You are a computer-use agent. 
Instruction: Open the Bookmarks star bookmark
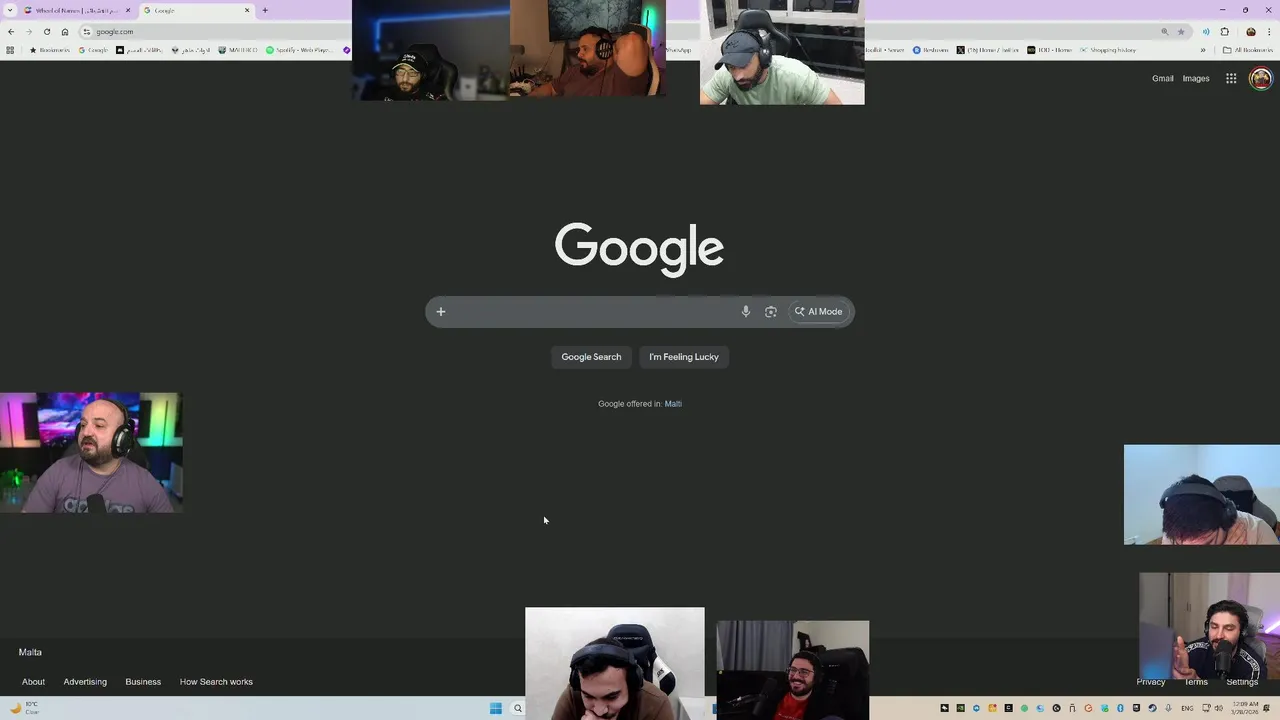(50, 50)
